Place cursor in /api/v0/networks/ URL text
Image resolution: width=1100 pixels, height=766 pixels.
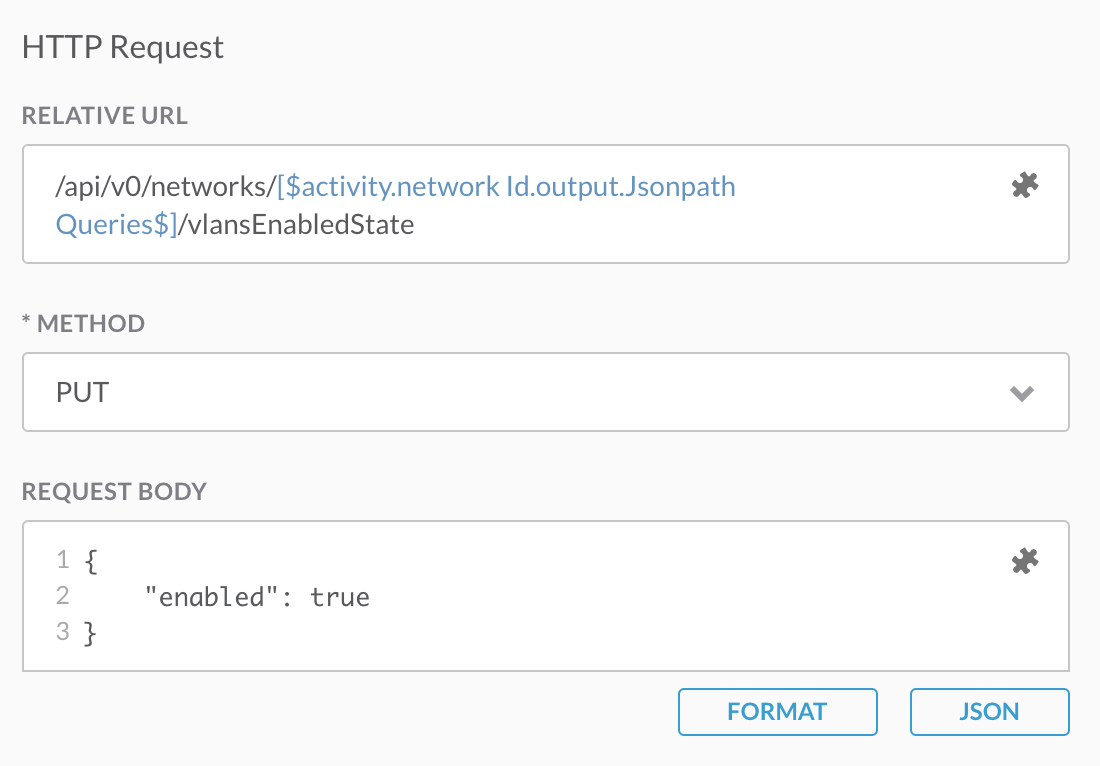click(166, 187)
